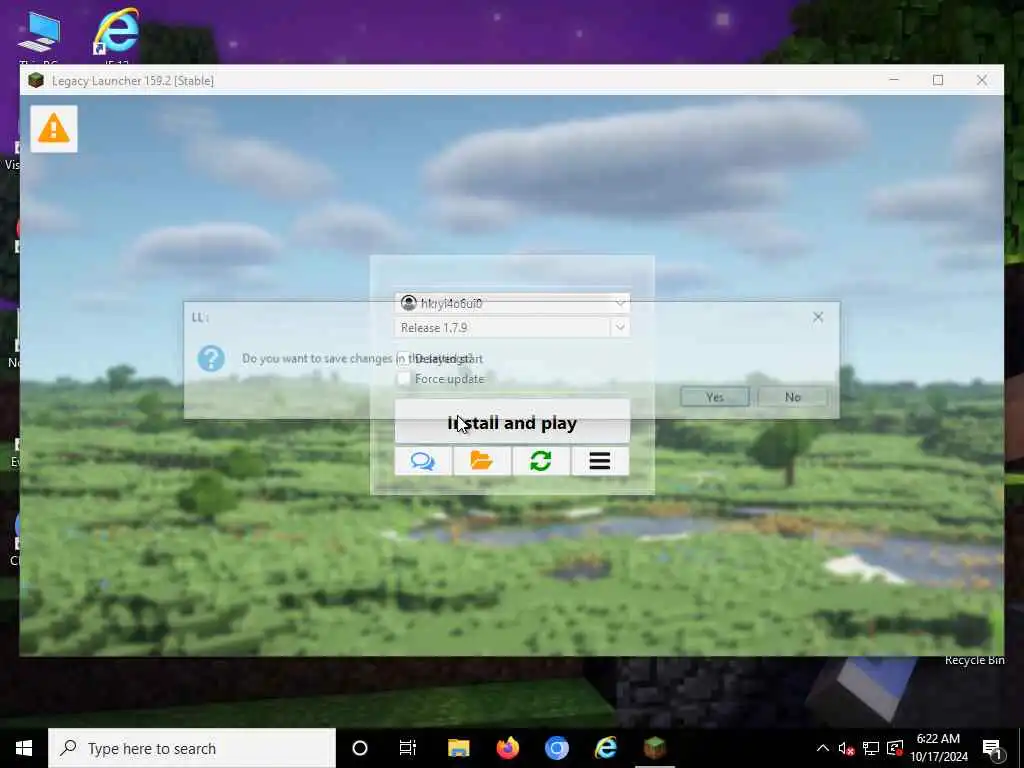Click the Install and play button
This screenshot has height=768, width=1024.
512,422
